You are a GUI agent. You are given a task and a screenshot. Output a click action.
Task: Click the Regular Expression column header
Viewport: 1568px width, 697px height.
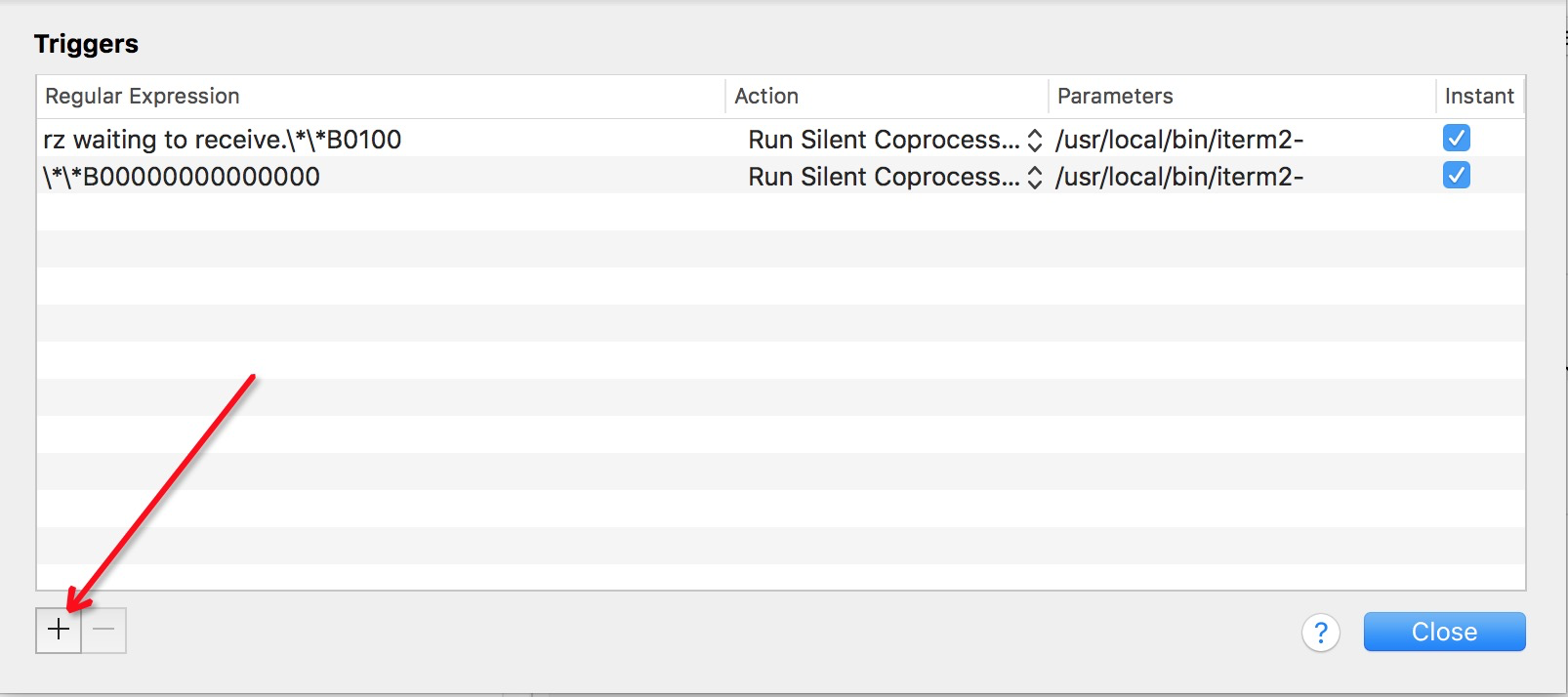coord(143,96)
